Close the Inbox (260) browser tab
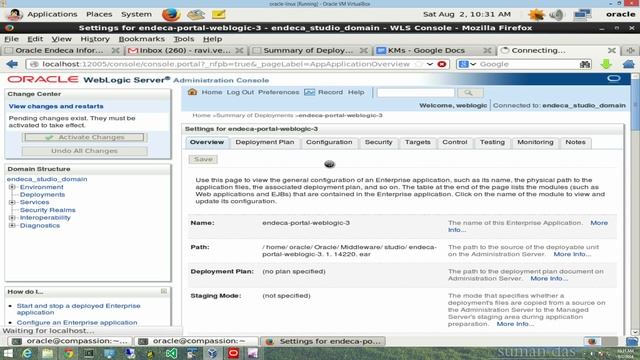Viewport: 640px width, 360px height. [240, 51]
